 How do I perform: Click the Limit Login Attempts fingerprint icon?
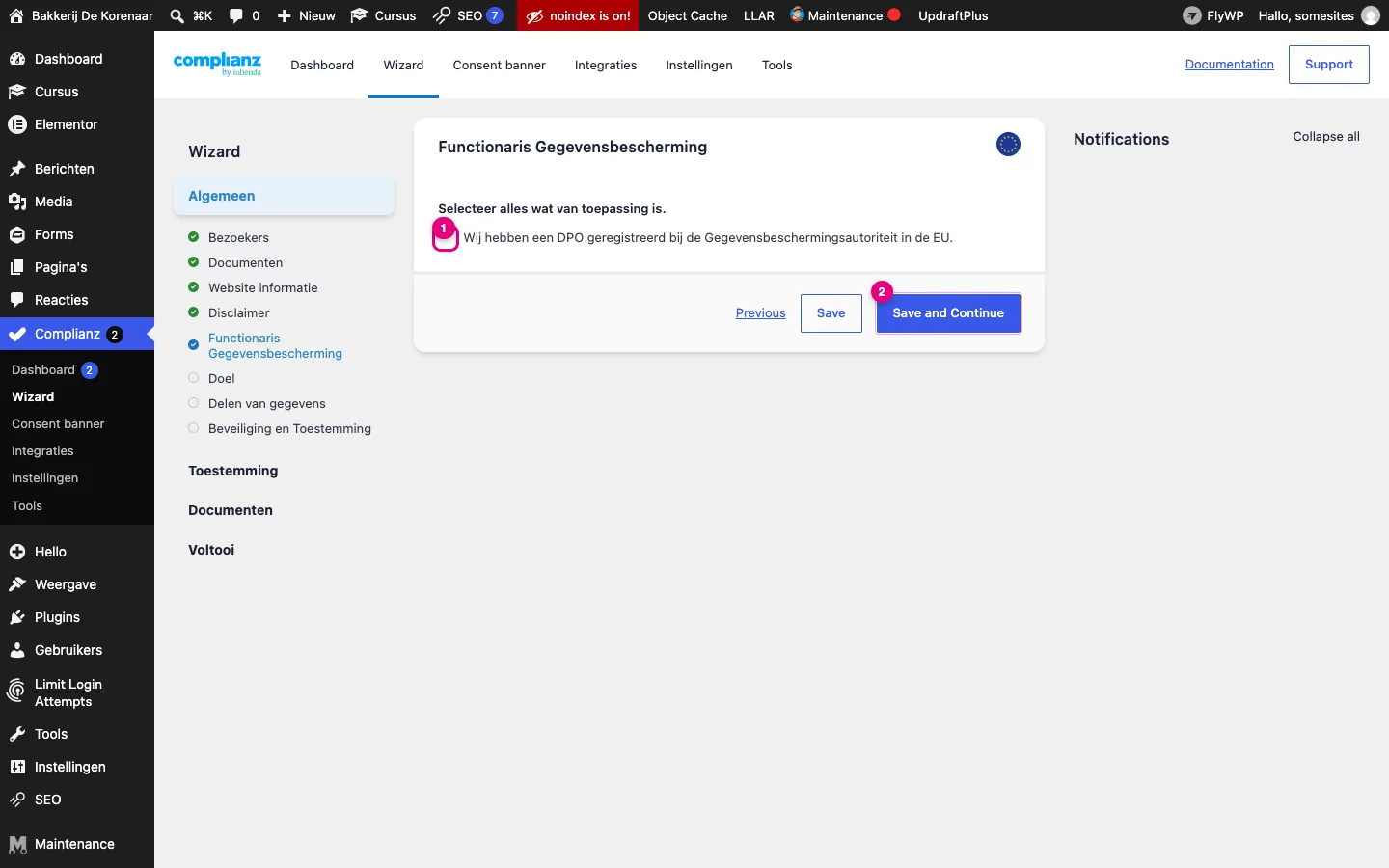(x=16, y=690)
